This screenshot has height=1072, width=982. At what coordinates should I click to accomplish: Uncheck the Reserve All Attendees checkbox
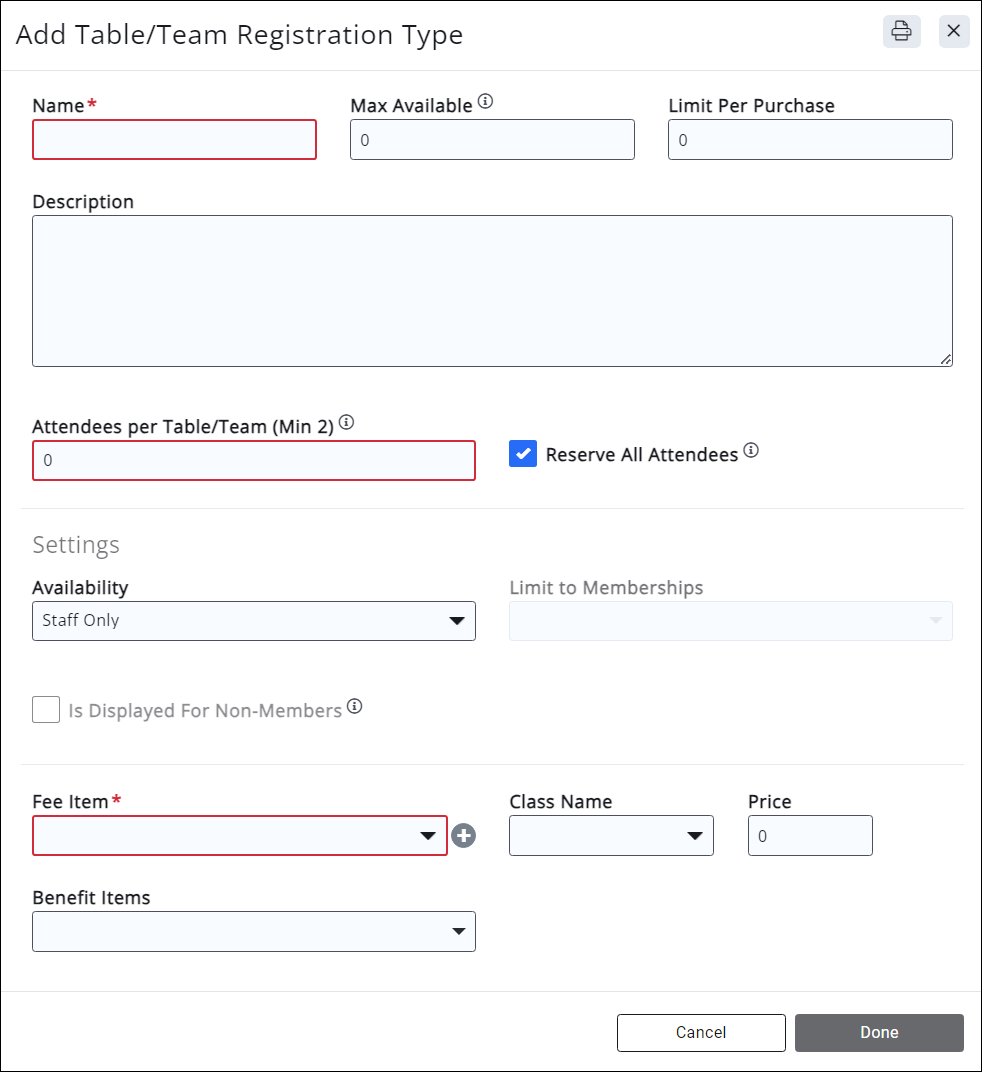[523, 454]
